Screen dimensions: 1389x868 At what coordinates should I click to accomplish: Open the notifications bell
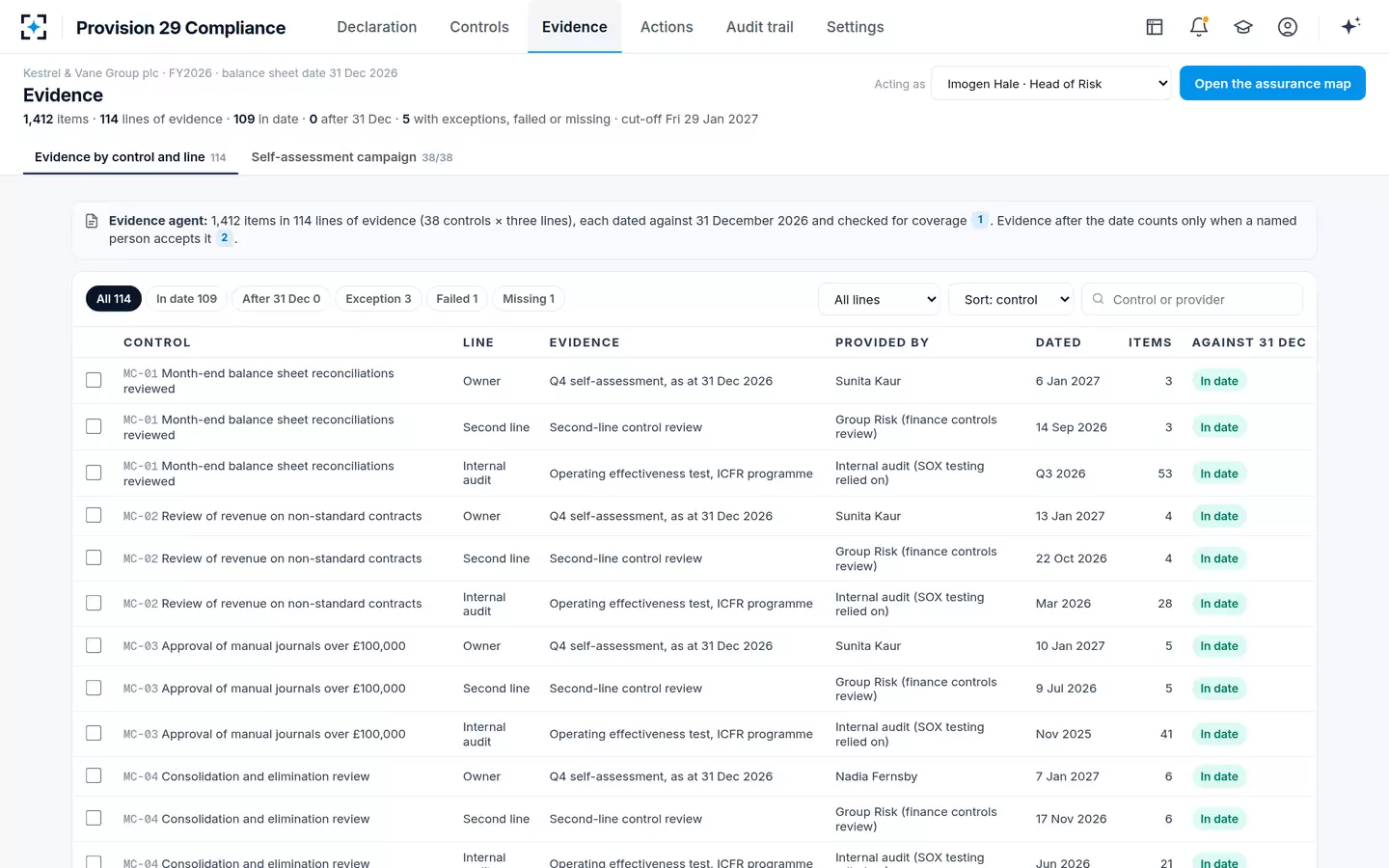1199,27
